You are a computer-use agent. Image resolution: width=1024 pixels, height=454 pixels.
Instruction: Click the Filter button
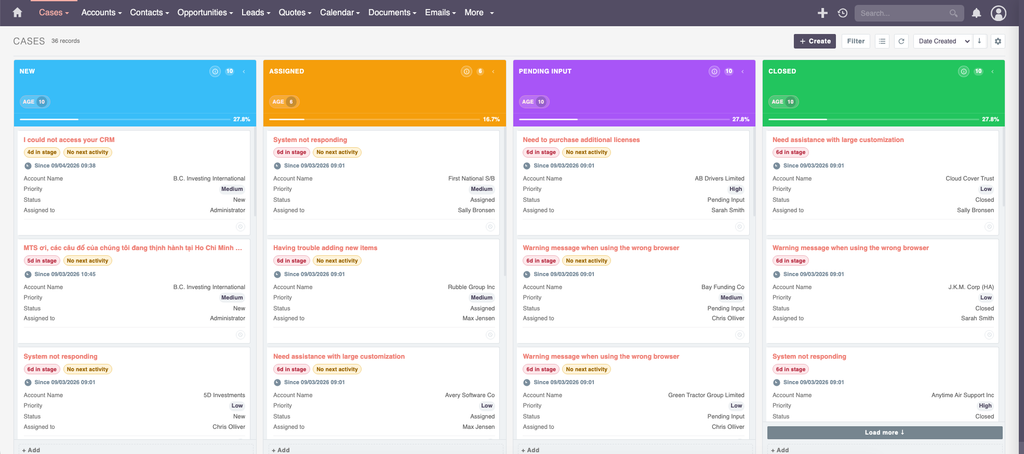point(856,41)
